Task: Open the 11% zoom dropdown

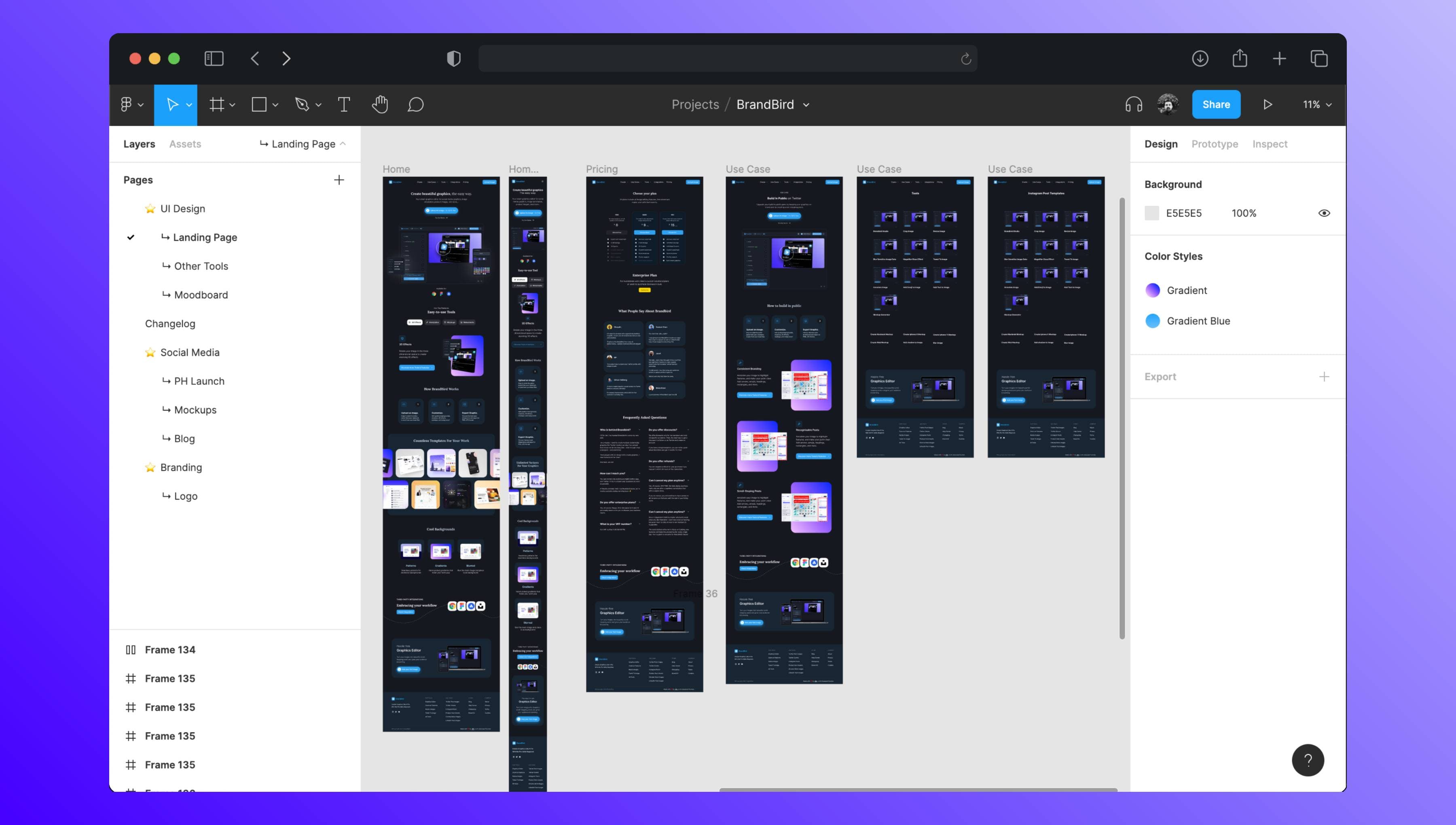Action: (1317, 104)
